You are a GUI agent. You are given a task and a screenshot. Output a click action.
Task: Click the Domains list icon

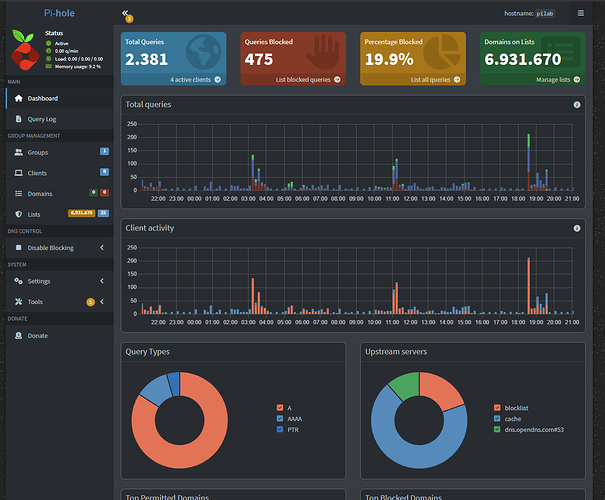19,194
